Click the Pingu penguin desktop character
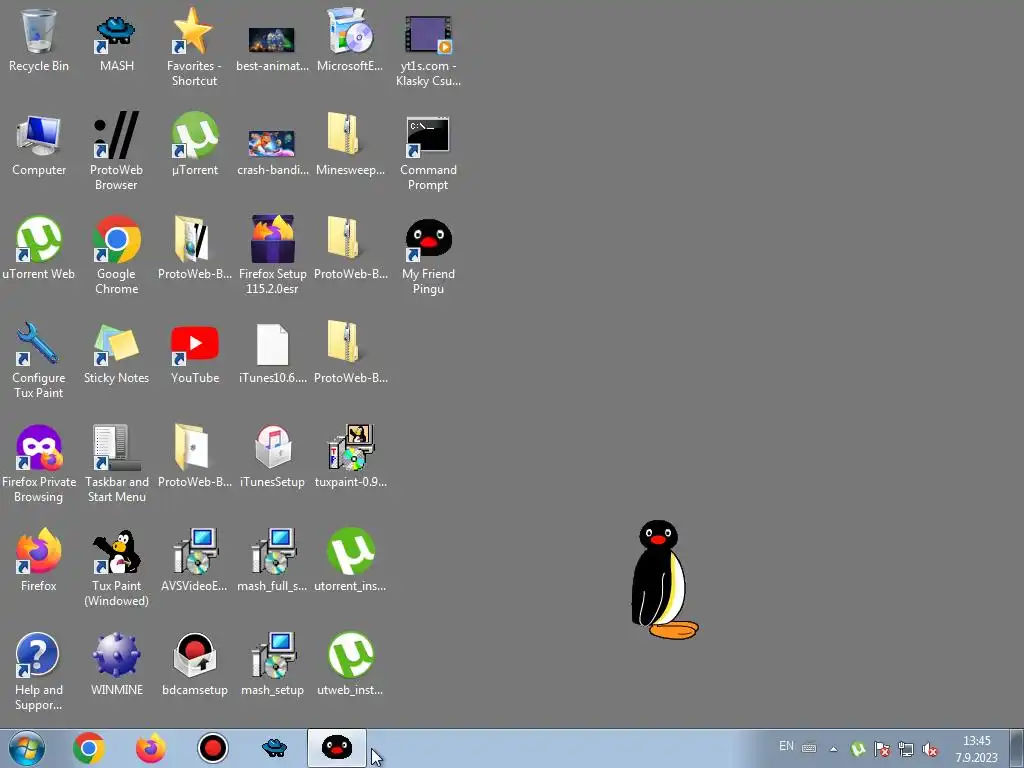Image resolution: width=1024 pixels, height=768 pixels. [663, 579]
